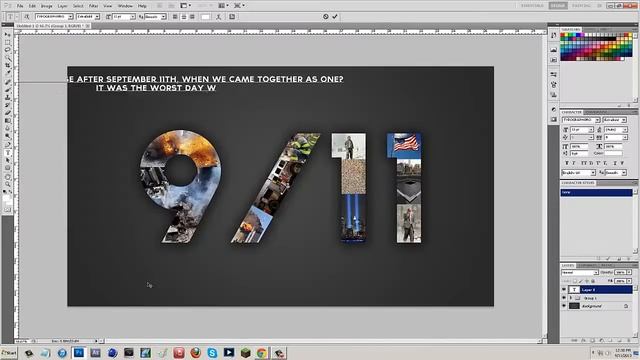Viewport: 640px width, 360px height.
Task: Select the Horizontal Type tool in toolbox
Action: point(7,153)
